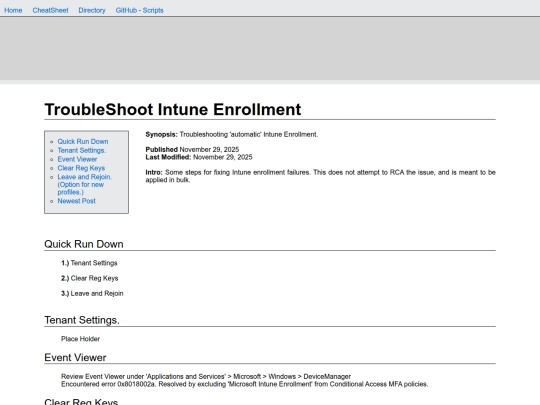Visit the GitHub - Scripts link

point(139,10)
